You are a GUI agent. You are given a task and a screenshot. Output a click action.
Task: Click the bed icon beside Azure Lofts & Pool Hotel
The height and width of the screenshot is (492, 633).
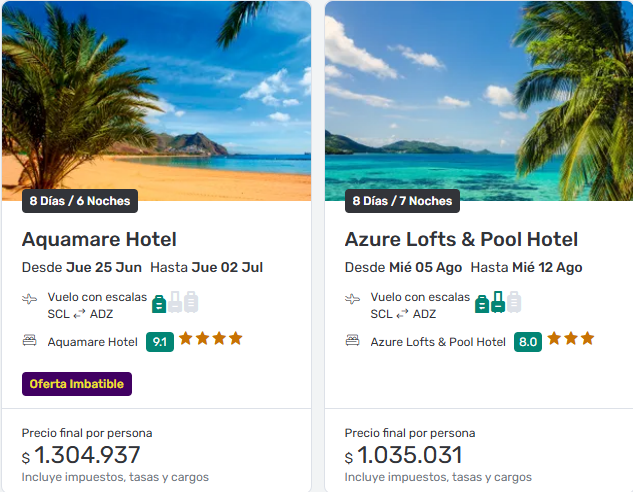[x=353, y=341]
